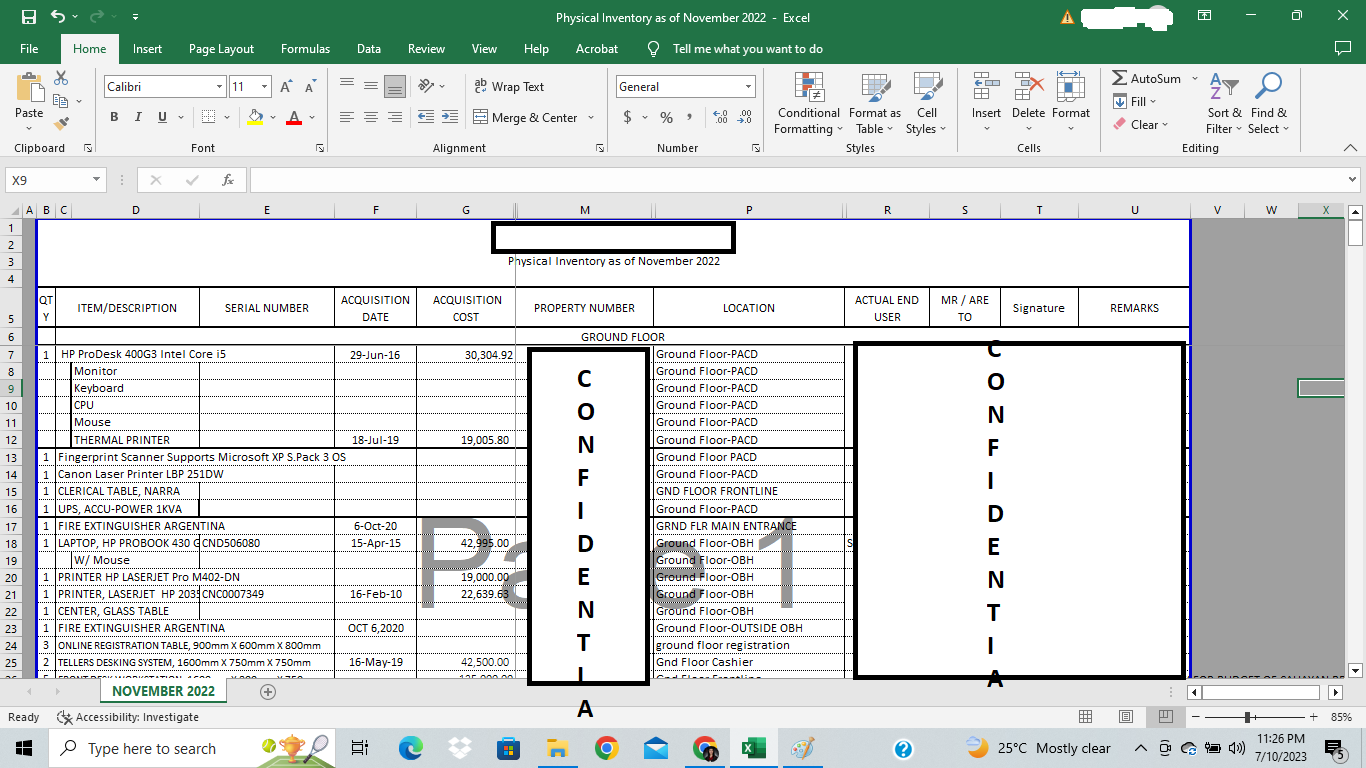Viewport: 1366px width, 768px height.
Task: Decrease font size with the small A icon
Action: [x=310, y=87]
